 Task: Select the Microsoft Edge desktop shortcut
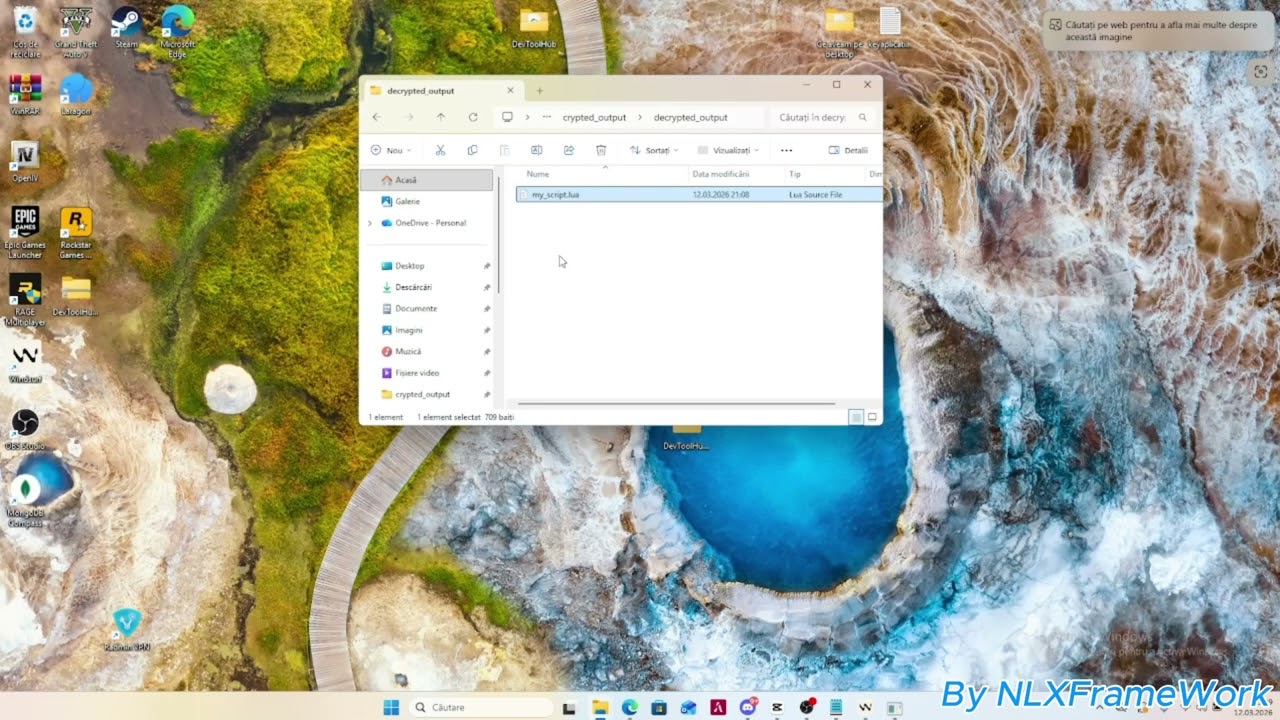[x=177, y=31]
